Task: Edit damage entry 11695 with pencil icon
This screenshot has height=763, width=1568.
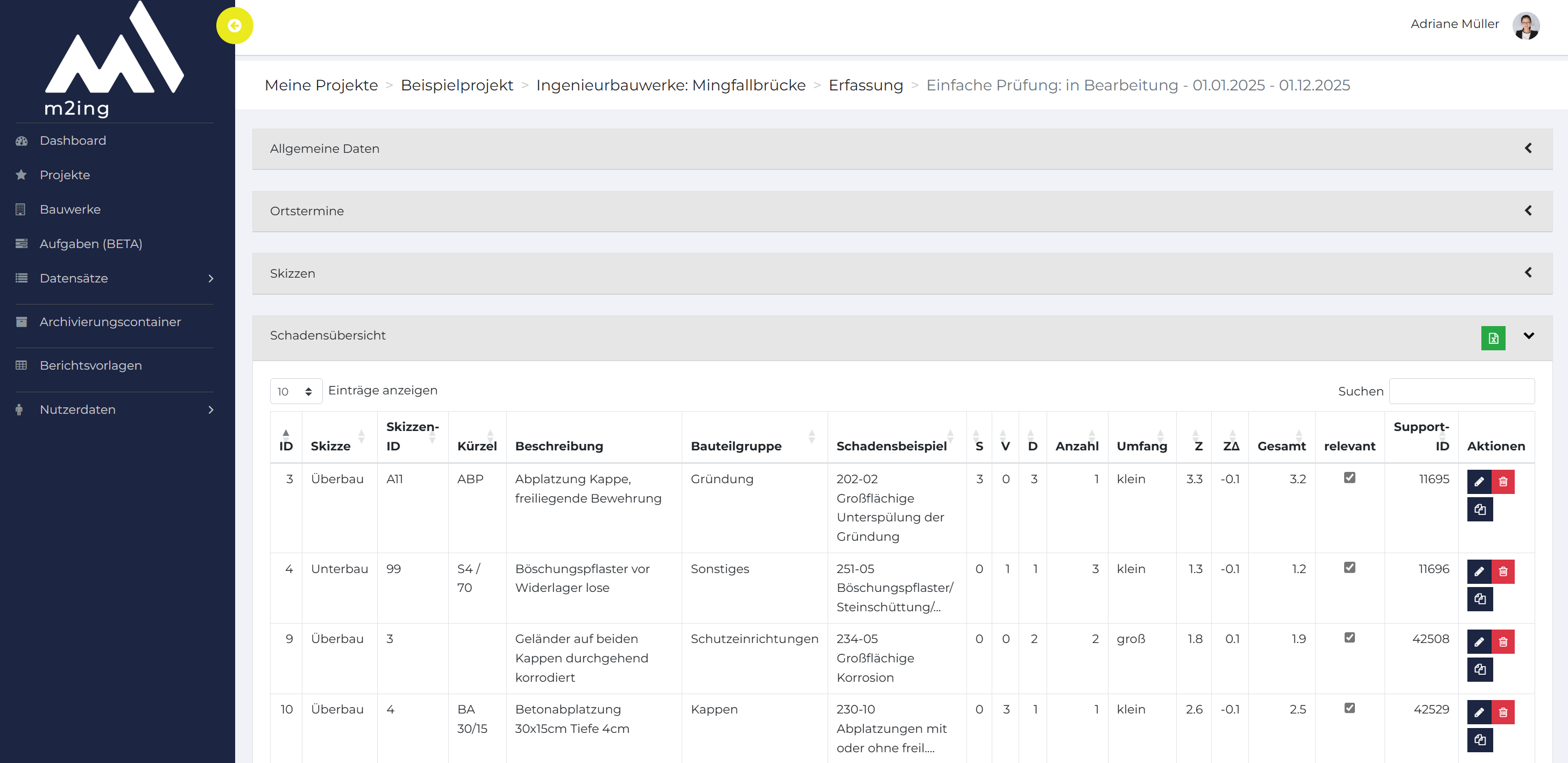Action: tap(1479, 481)
